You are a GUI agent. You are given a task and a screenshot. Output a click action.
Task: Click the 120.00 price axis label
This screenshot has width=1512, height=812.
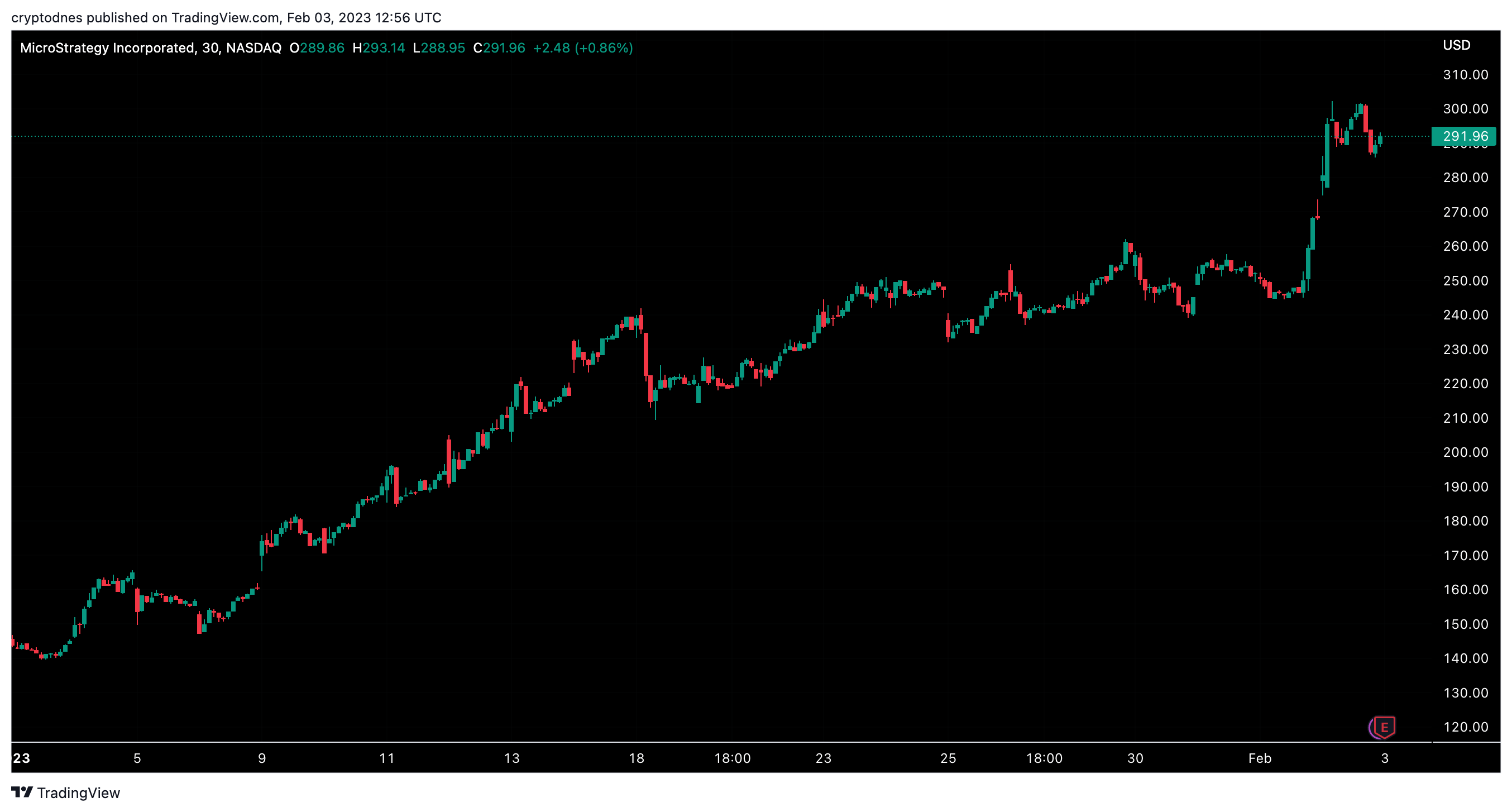pos(1466,727)
